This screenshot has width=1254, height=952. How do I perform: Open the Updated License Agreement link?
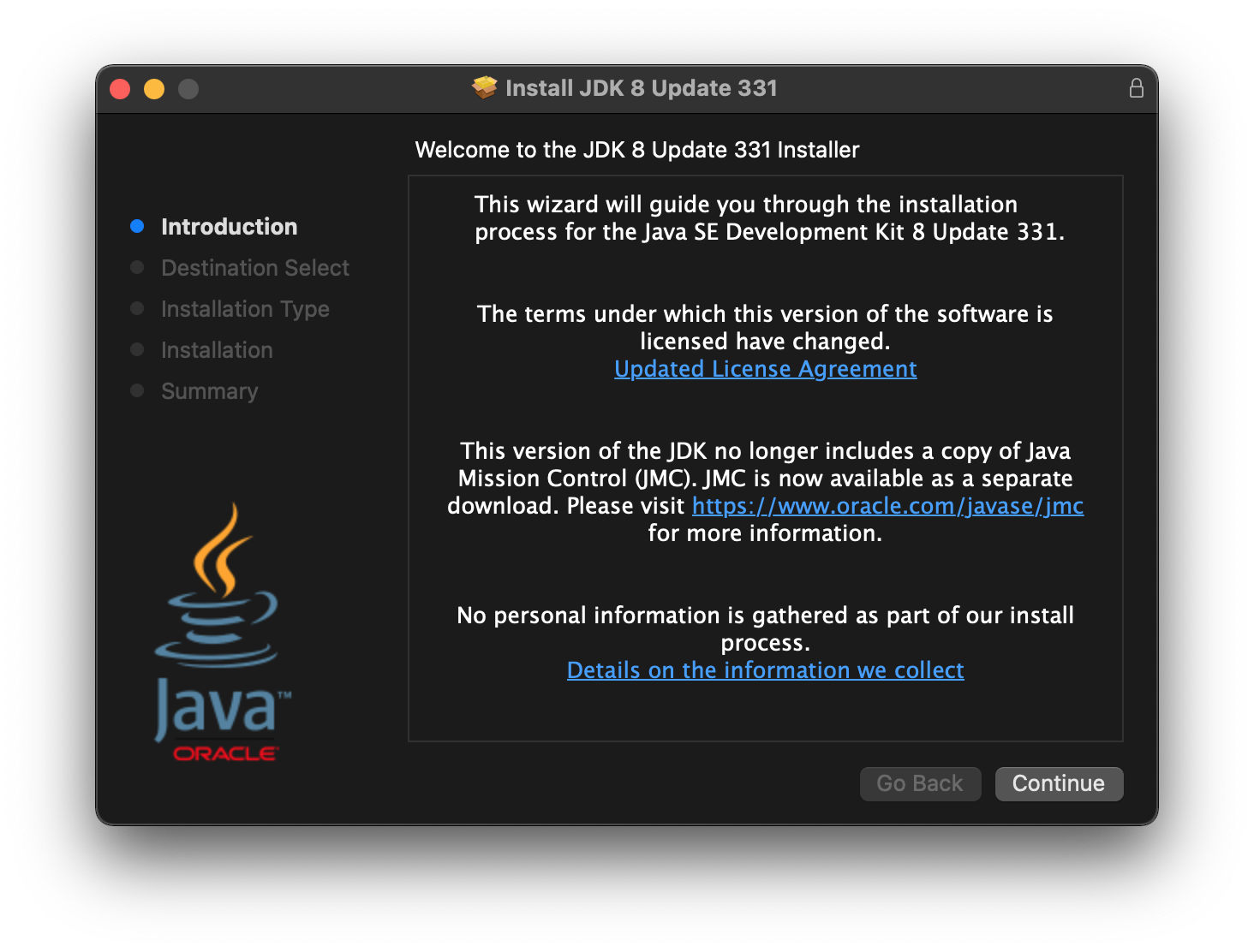tap(766, 369)
